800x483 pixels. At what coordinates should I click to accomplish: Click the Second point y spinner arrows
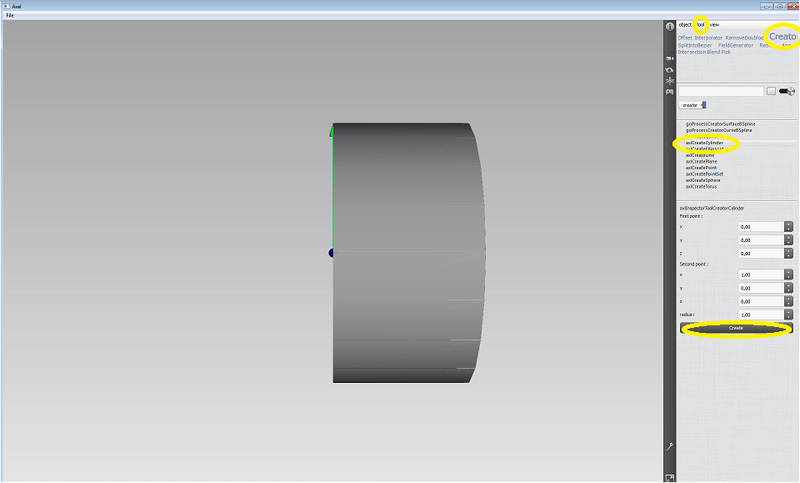click(x=788, y=288)
